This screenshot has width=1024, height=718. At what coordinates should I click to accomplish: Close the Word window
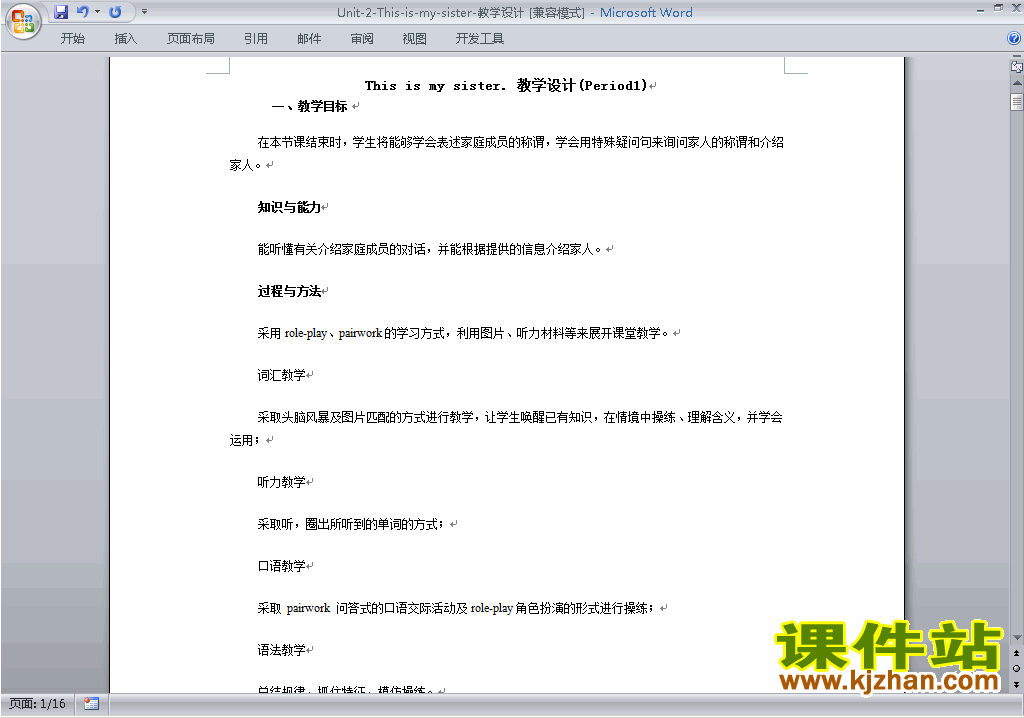point(1016,8)
